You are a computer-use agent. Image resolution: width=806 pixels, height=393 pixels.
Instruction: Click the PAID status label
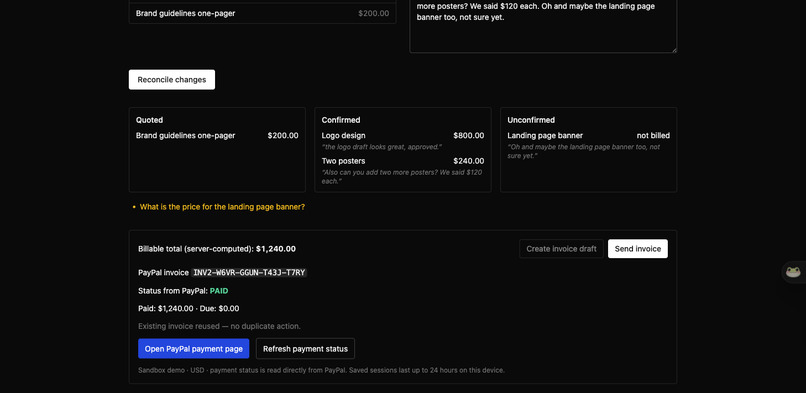219,291
